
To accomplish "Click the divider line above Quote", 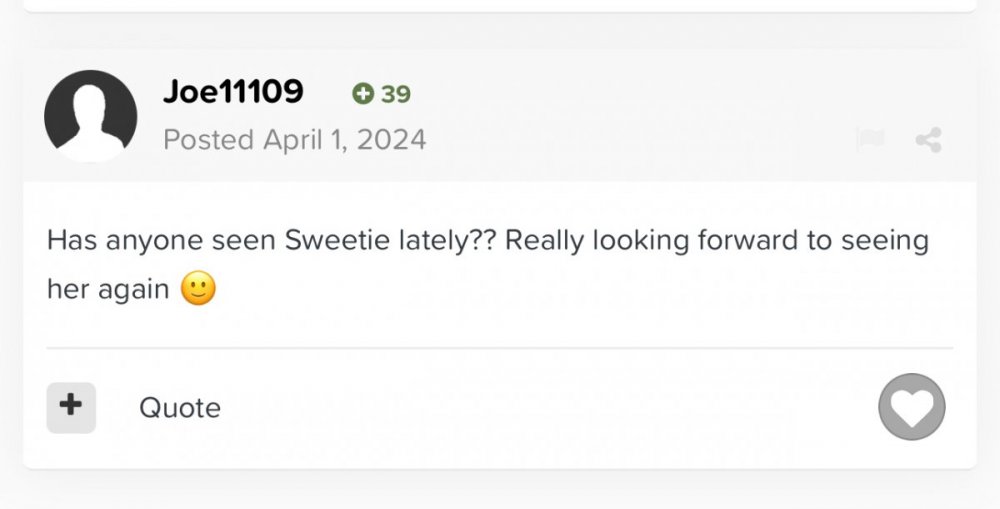I will click(499, 348).
